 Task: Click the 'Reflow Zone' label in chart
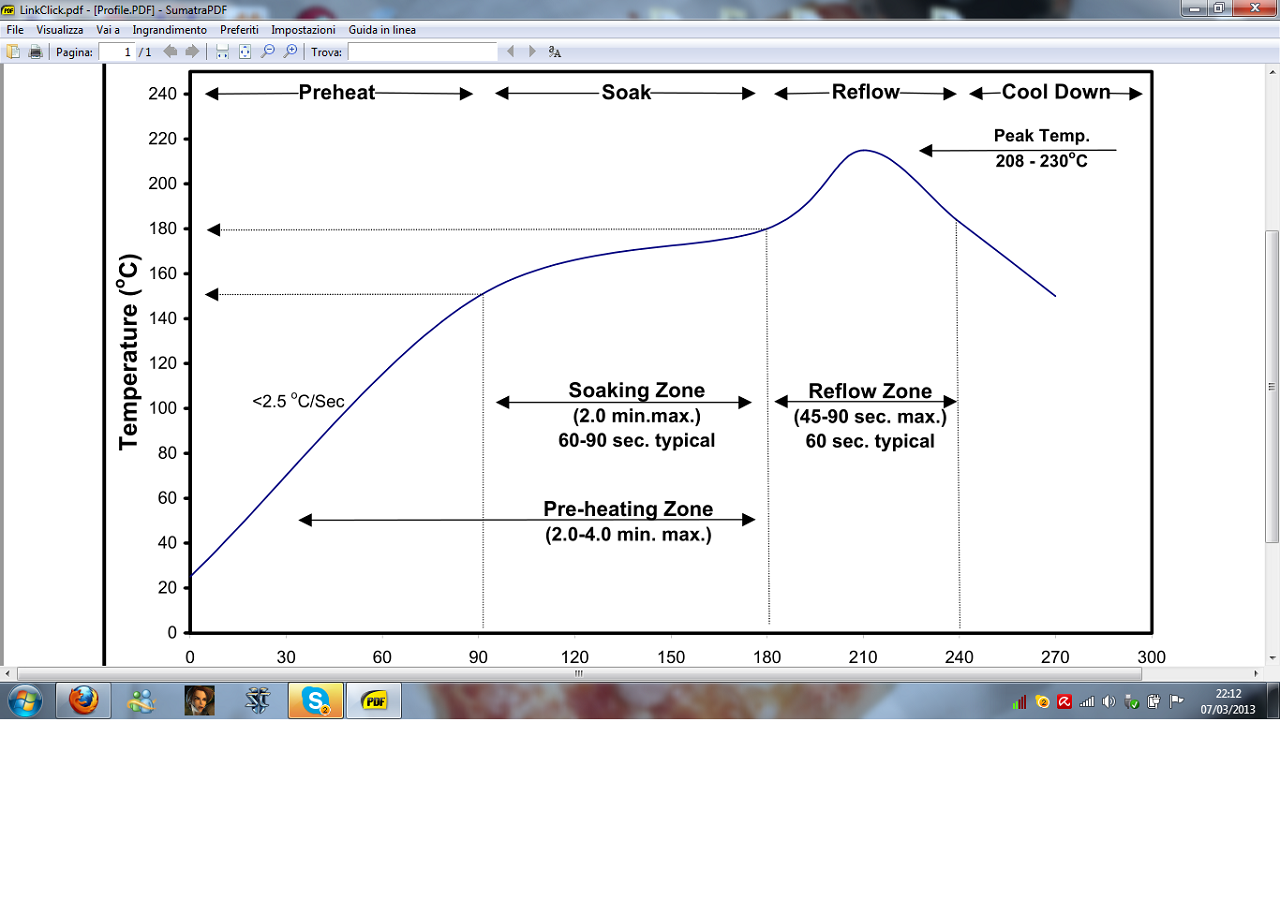(870, 391)
